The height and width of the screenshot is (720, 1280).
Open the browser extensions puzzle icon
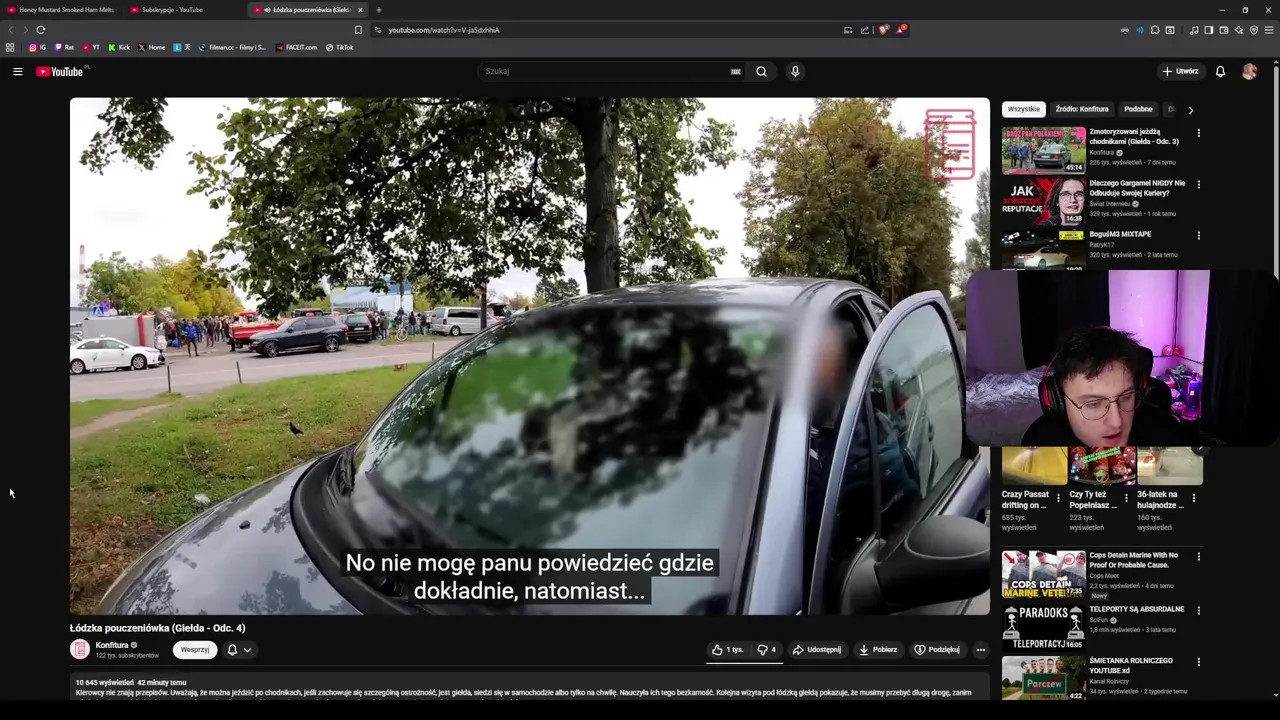[x=1155, y=30]
